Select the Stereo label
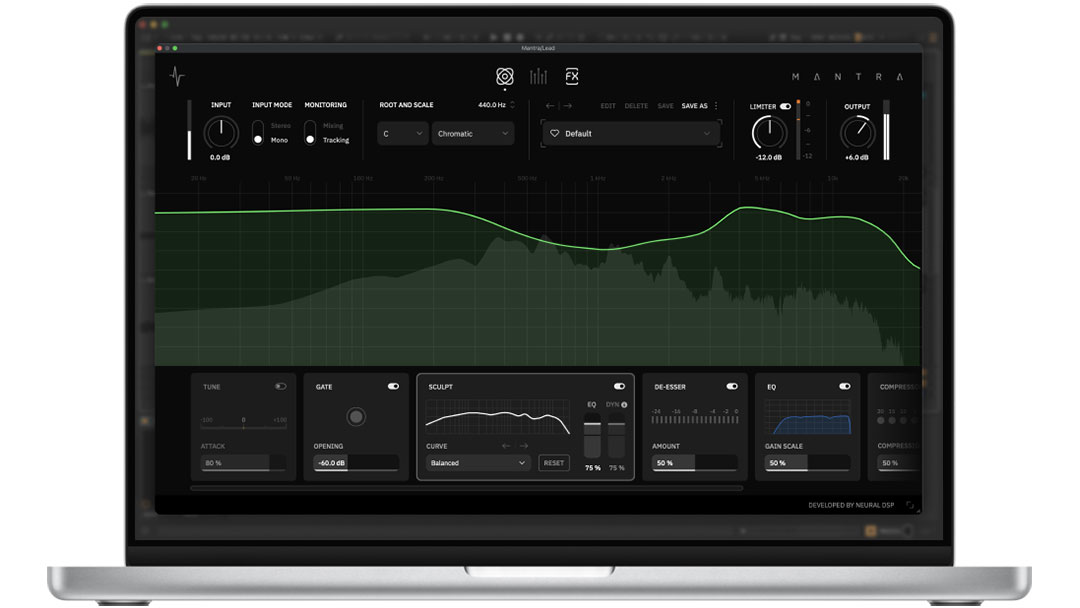This screenshot has width=1080, height=608. pyautogui.click(x=280, y=126)
